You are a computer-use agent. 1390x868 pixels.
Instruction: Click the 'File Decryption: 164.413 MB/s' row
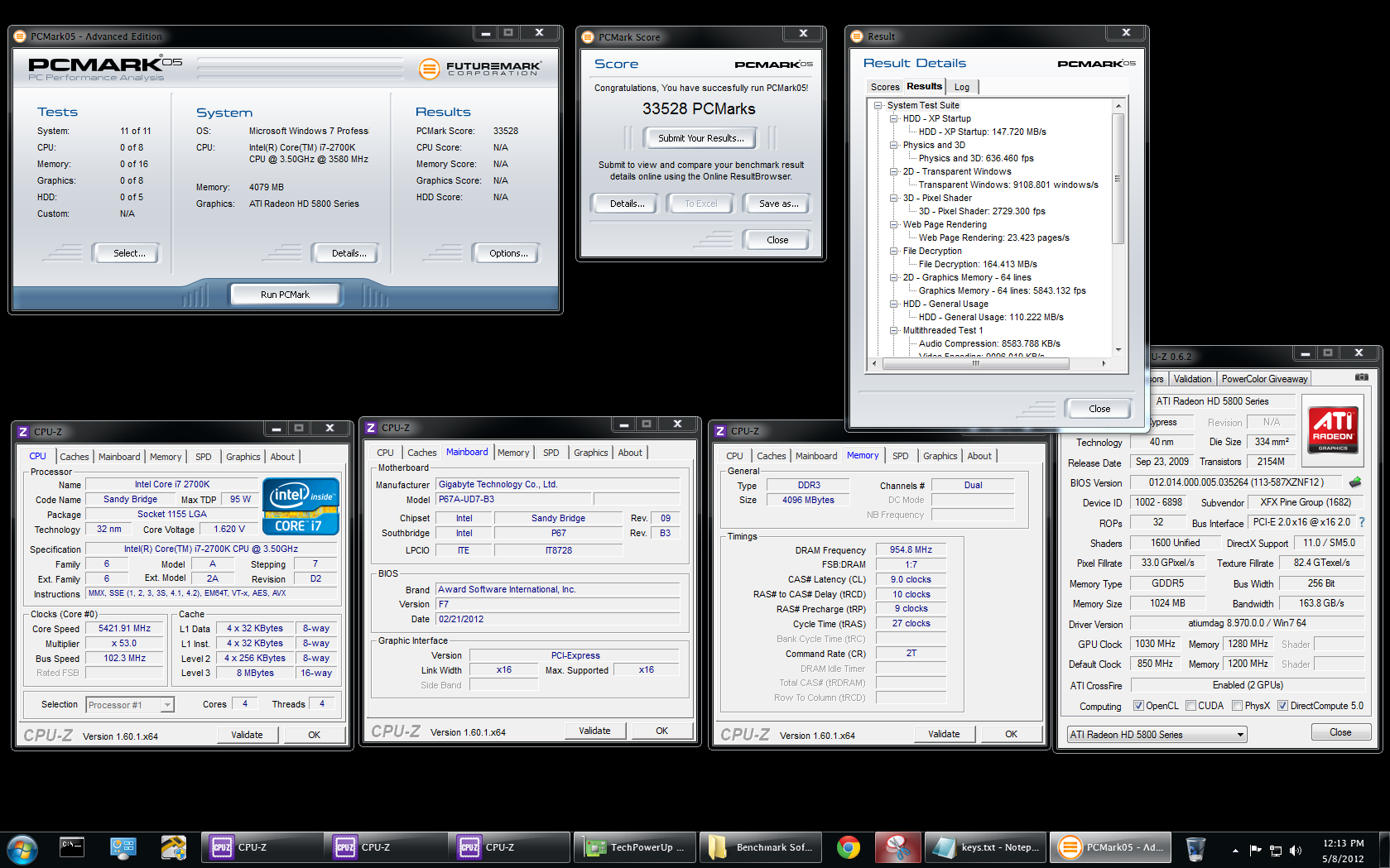click(x=977, y=264)
